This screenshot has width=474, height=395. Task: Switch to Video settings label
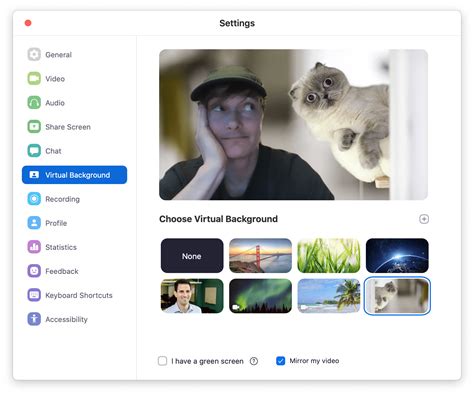tap(55, 79)
